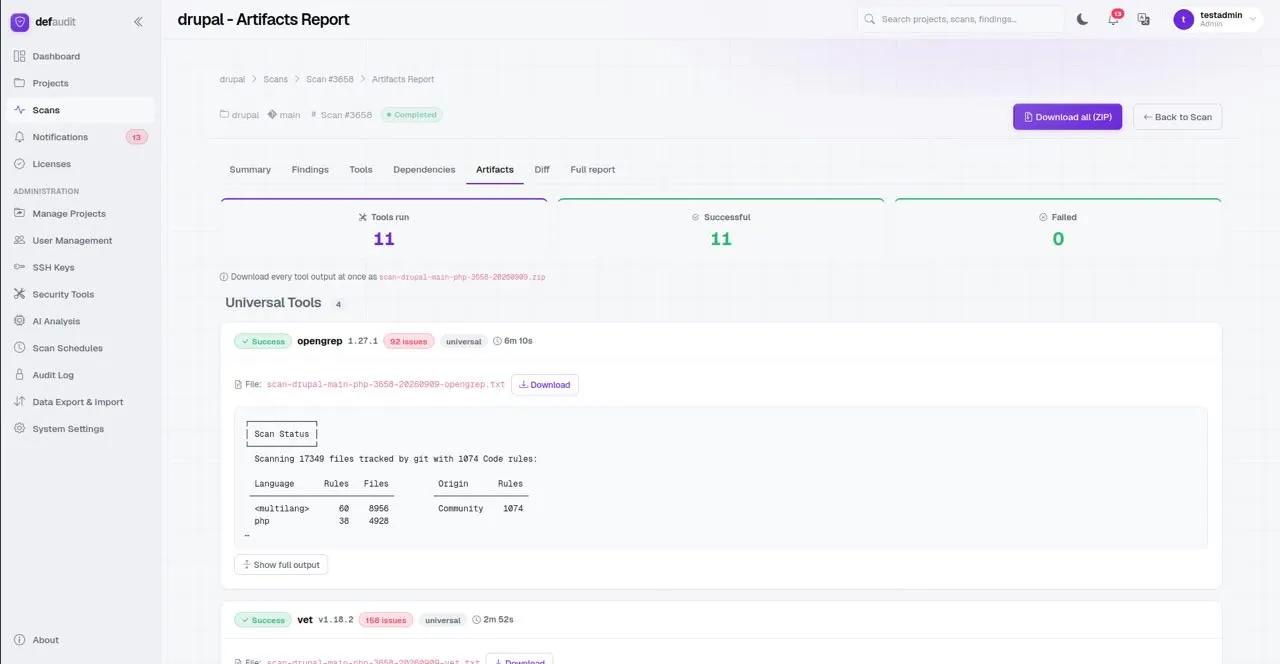The image size is (1280, 664).
Task: Click the Completed status badge
Action: [411, 115]
